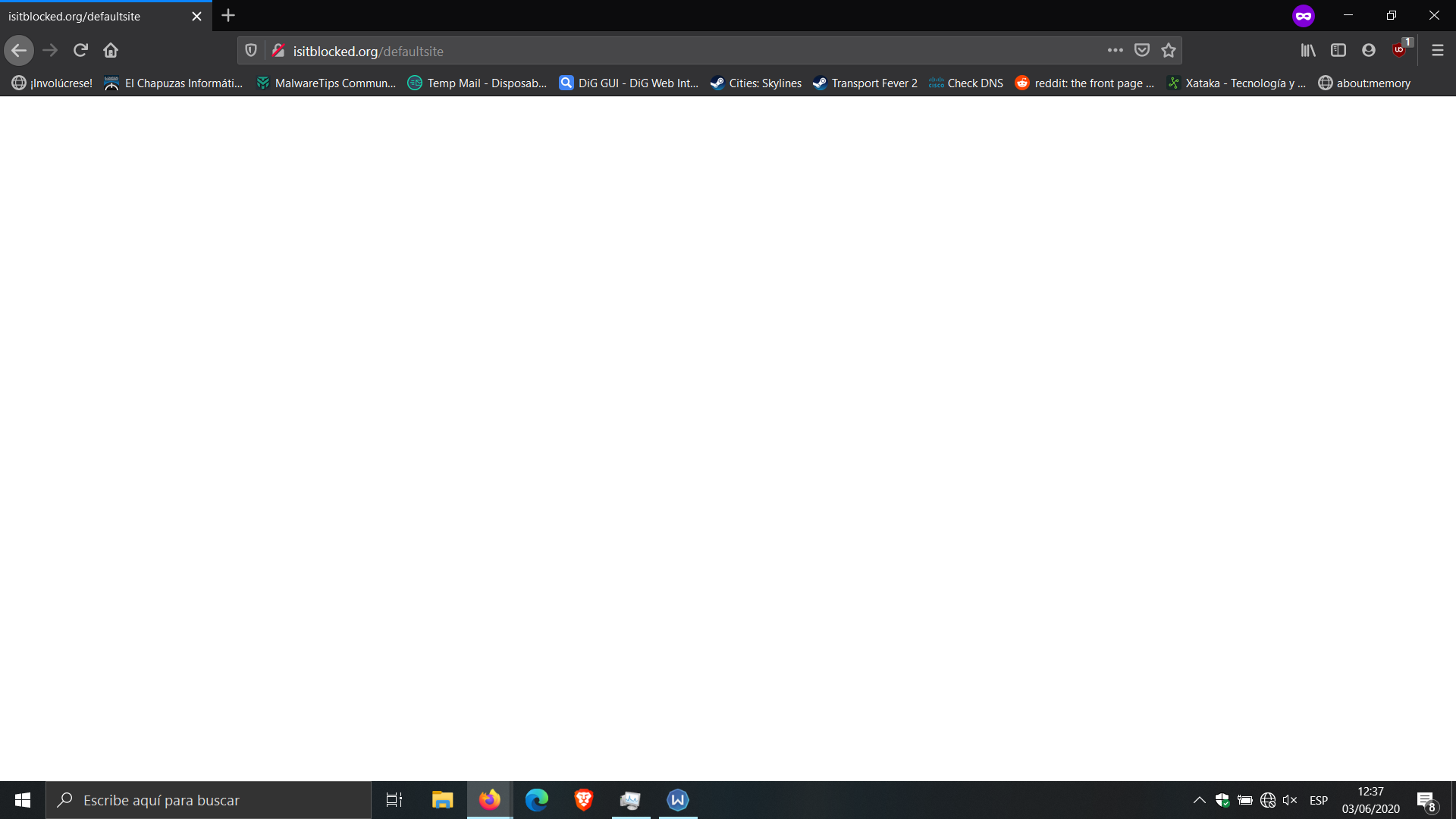Go to the Firefox home page

click(x=111, y=51)
